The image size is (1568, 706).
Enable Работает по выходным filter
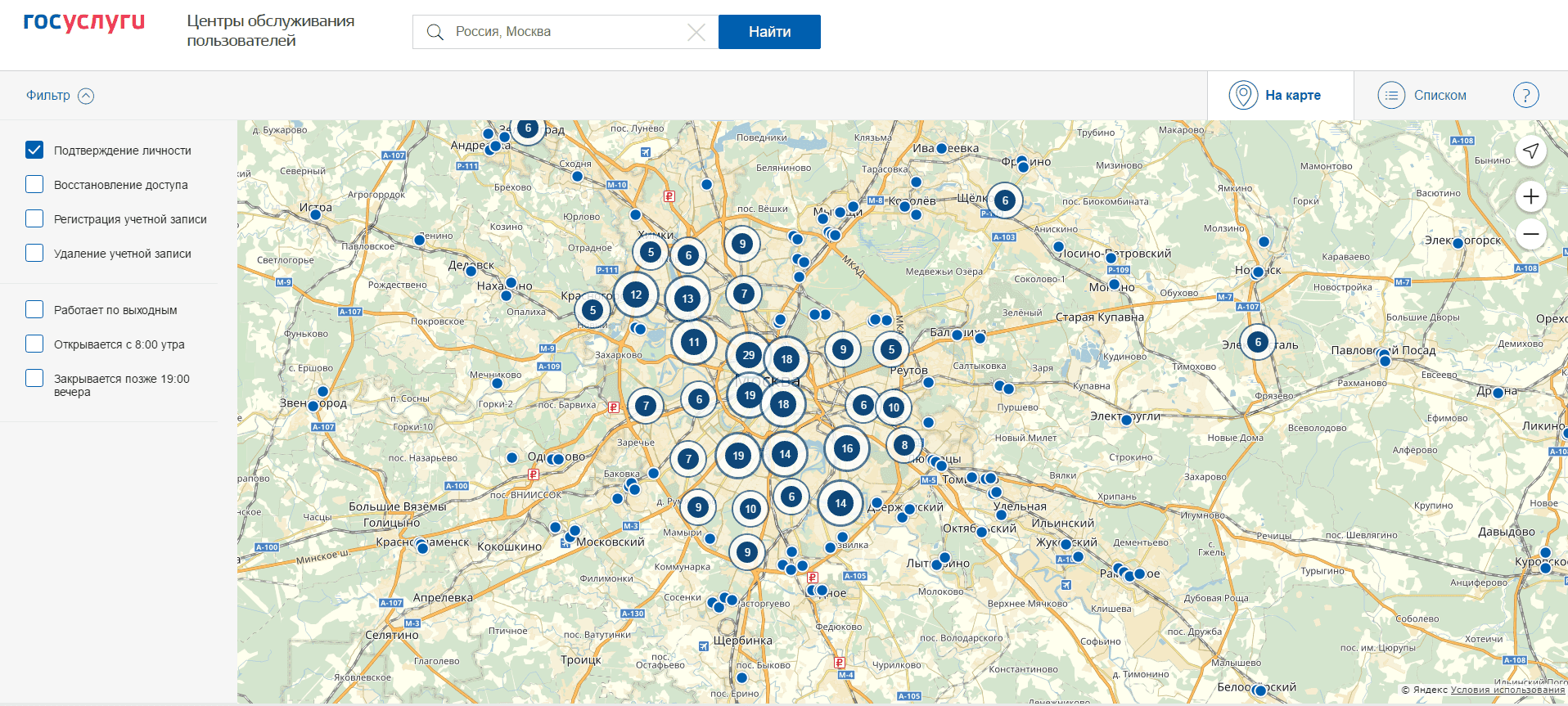pos(34,309)
